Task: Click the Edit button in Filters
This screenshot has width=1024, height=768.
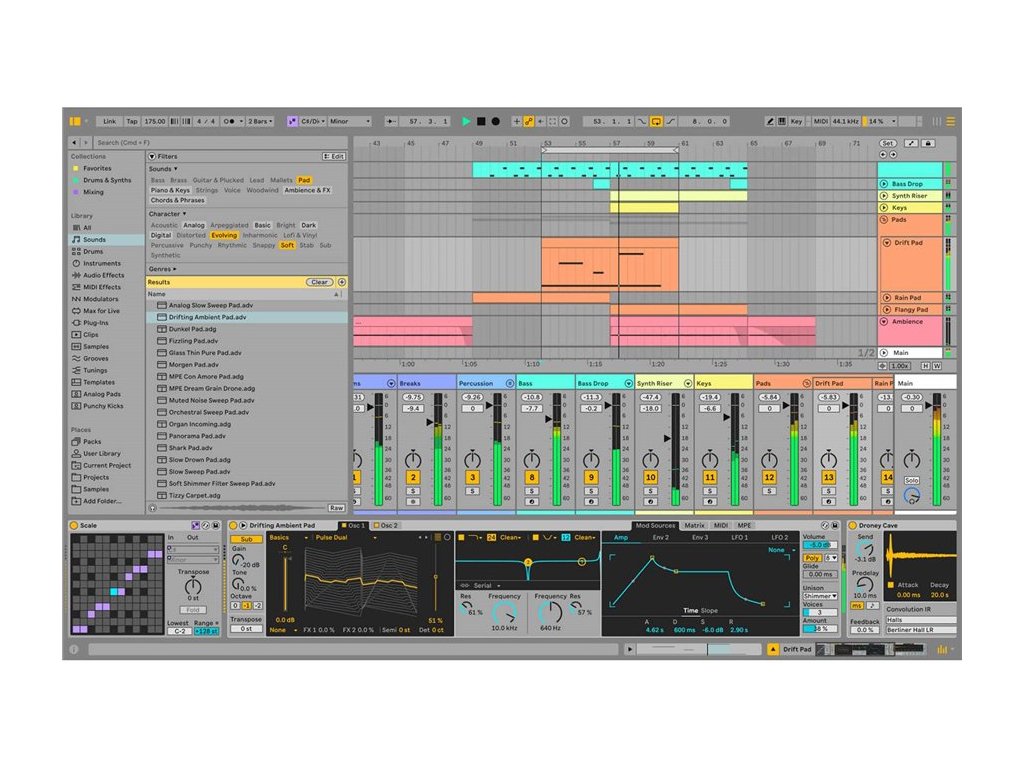Action: point(334,156)
